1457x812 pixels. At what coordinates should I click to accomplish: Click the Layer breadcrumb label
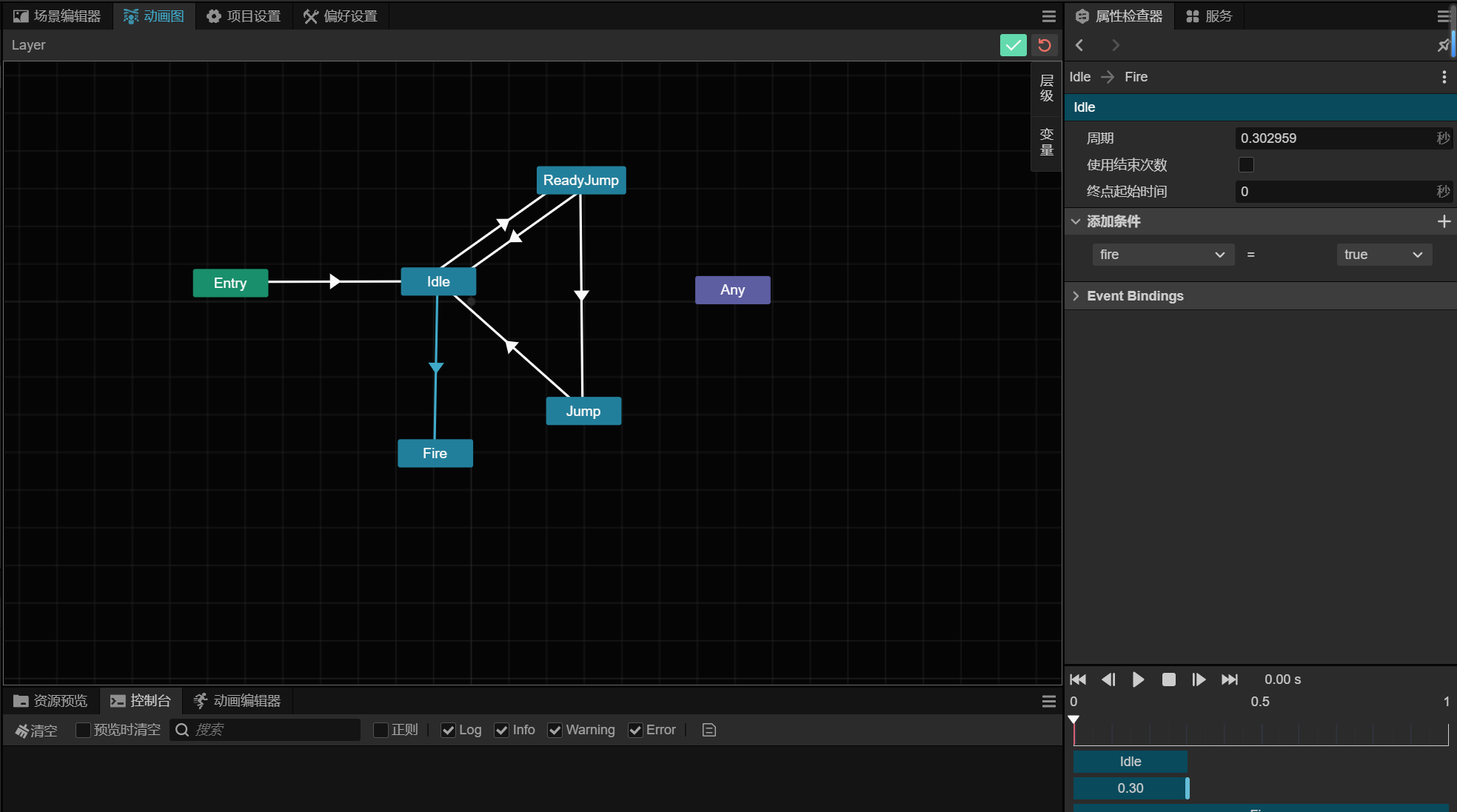[x=28, y=45]
